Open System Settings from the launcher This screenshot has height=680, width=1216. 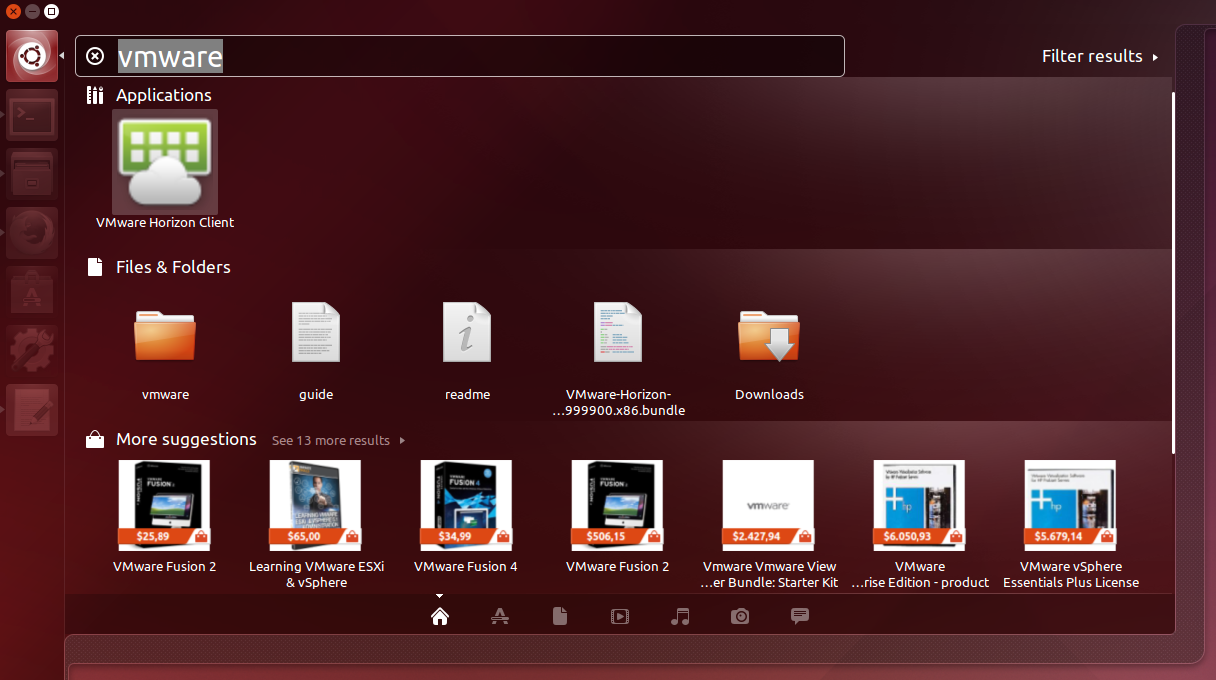[x=32, y=351]
